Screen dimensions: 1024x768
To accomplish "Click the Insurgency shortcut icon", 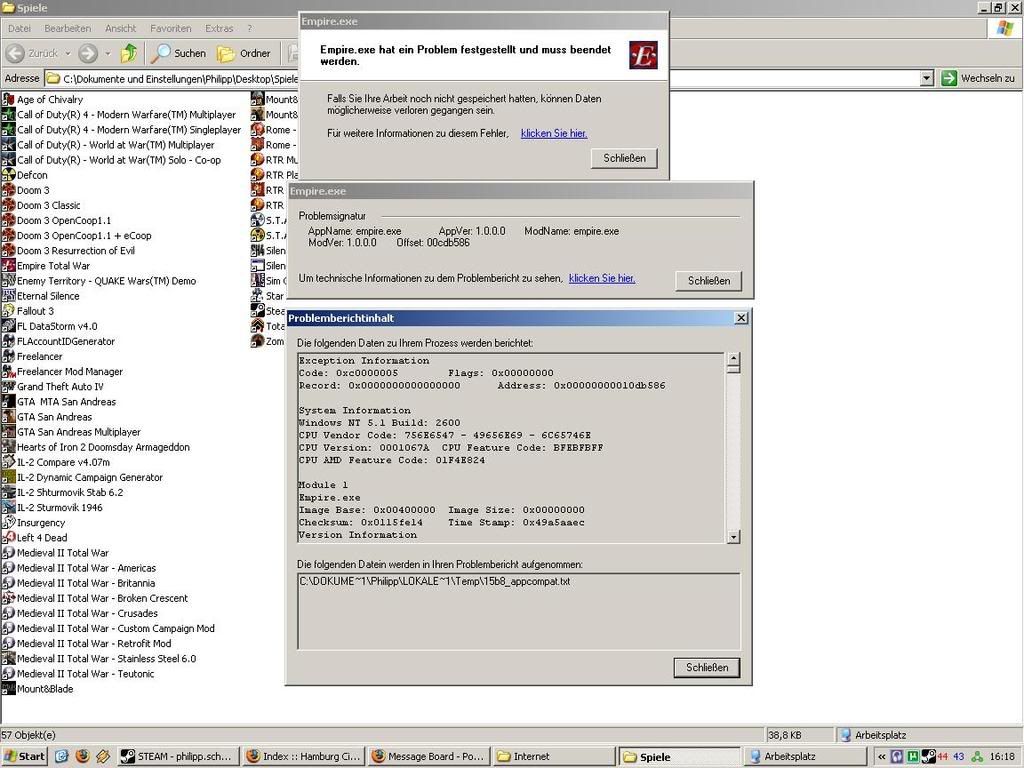I will point(8,522).
